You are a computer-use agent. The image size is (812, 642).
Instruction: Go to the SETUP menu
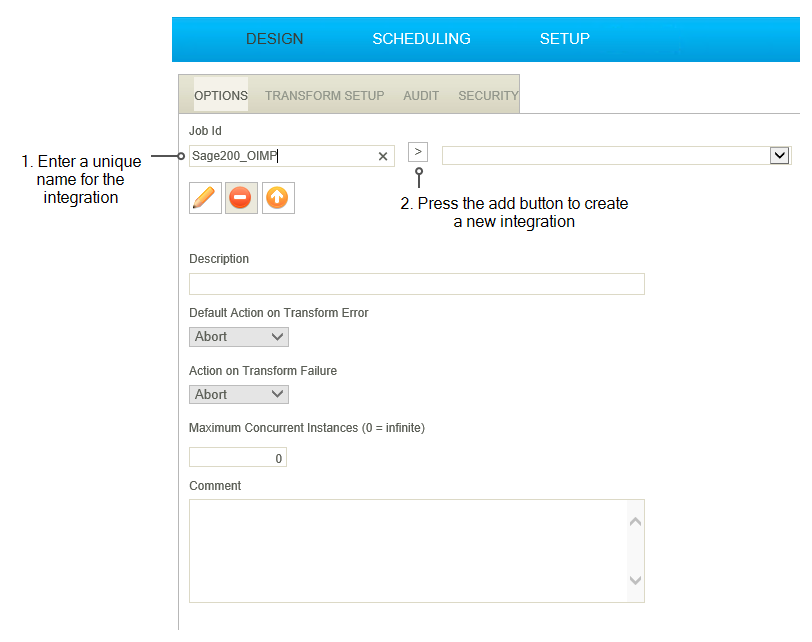(x=564, y=39)
